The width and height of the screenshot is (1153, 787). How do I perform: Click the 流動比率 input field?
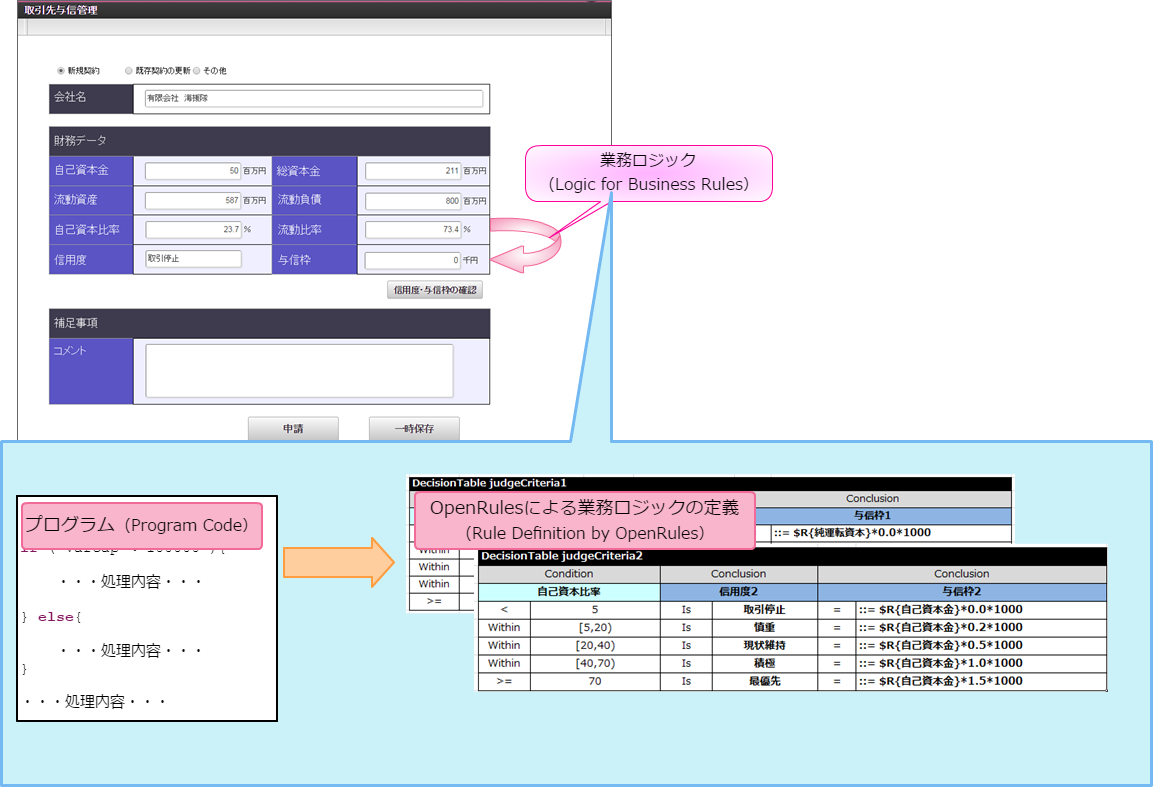(413, 229)
